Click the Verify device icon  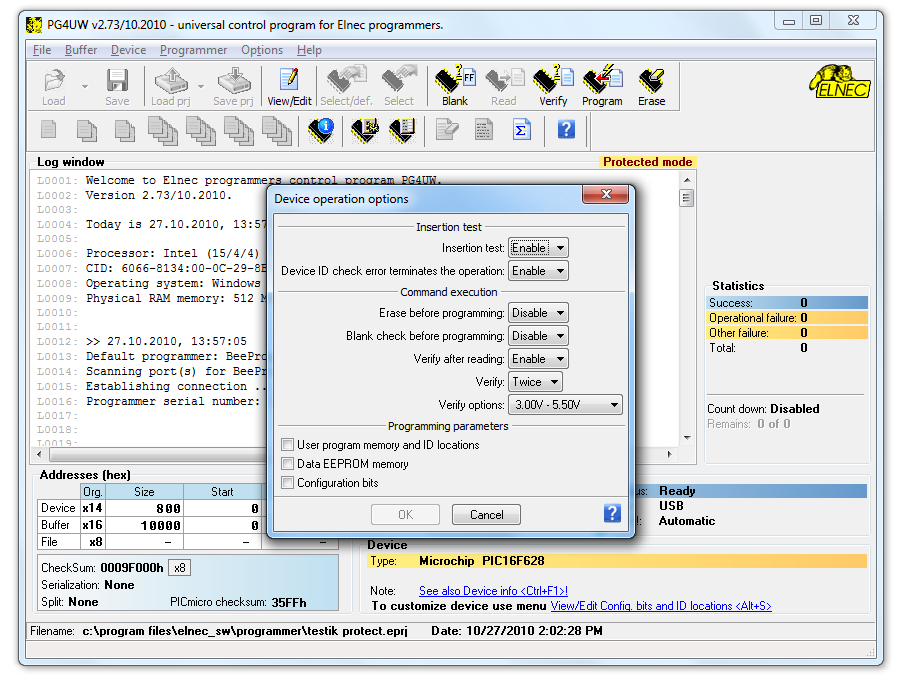(553, 86)
